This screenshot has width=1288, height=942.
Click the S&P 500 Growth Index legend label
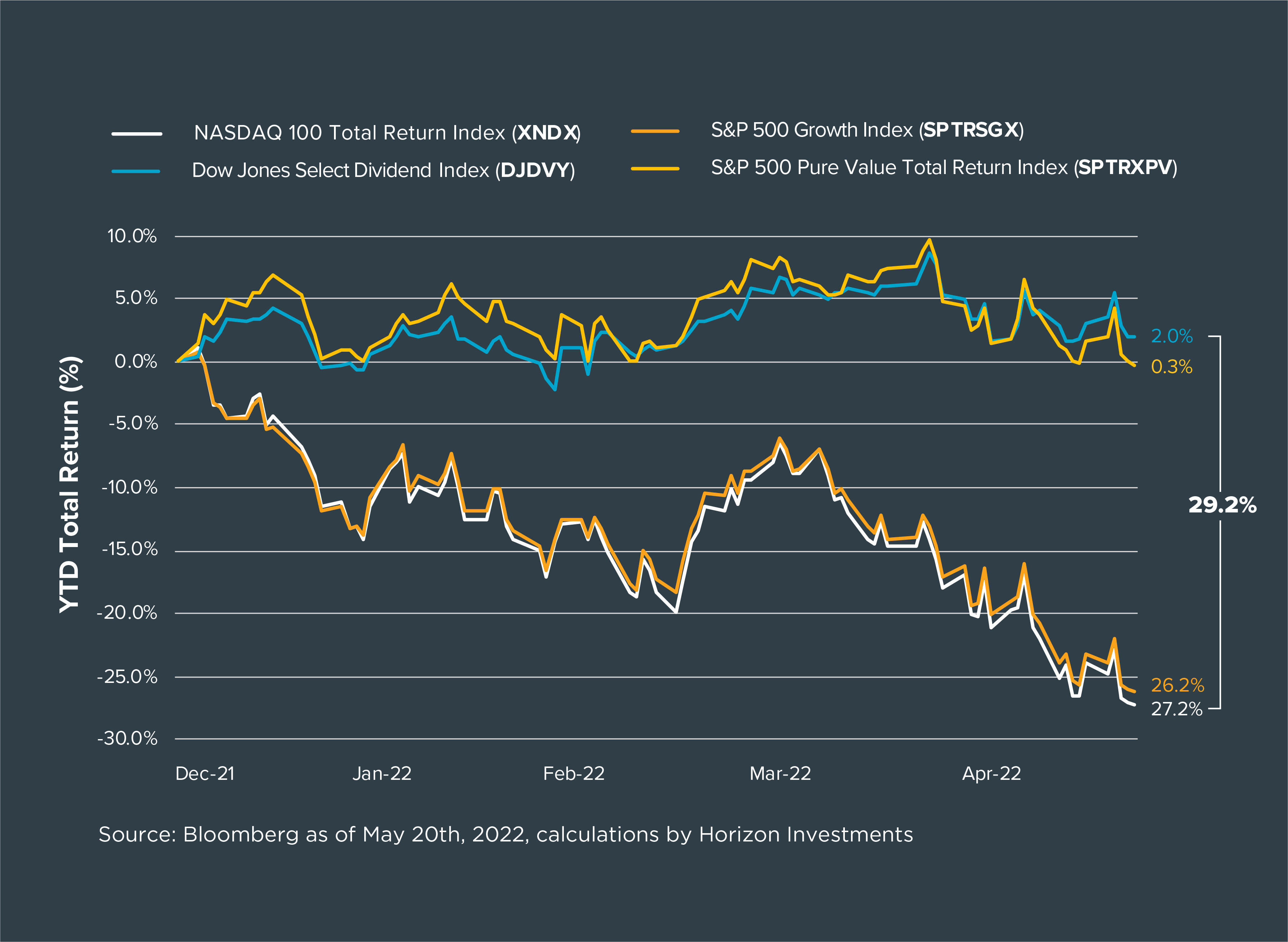tap(868, 130)
